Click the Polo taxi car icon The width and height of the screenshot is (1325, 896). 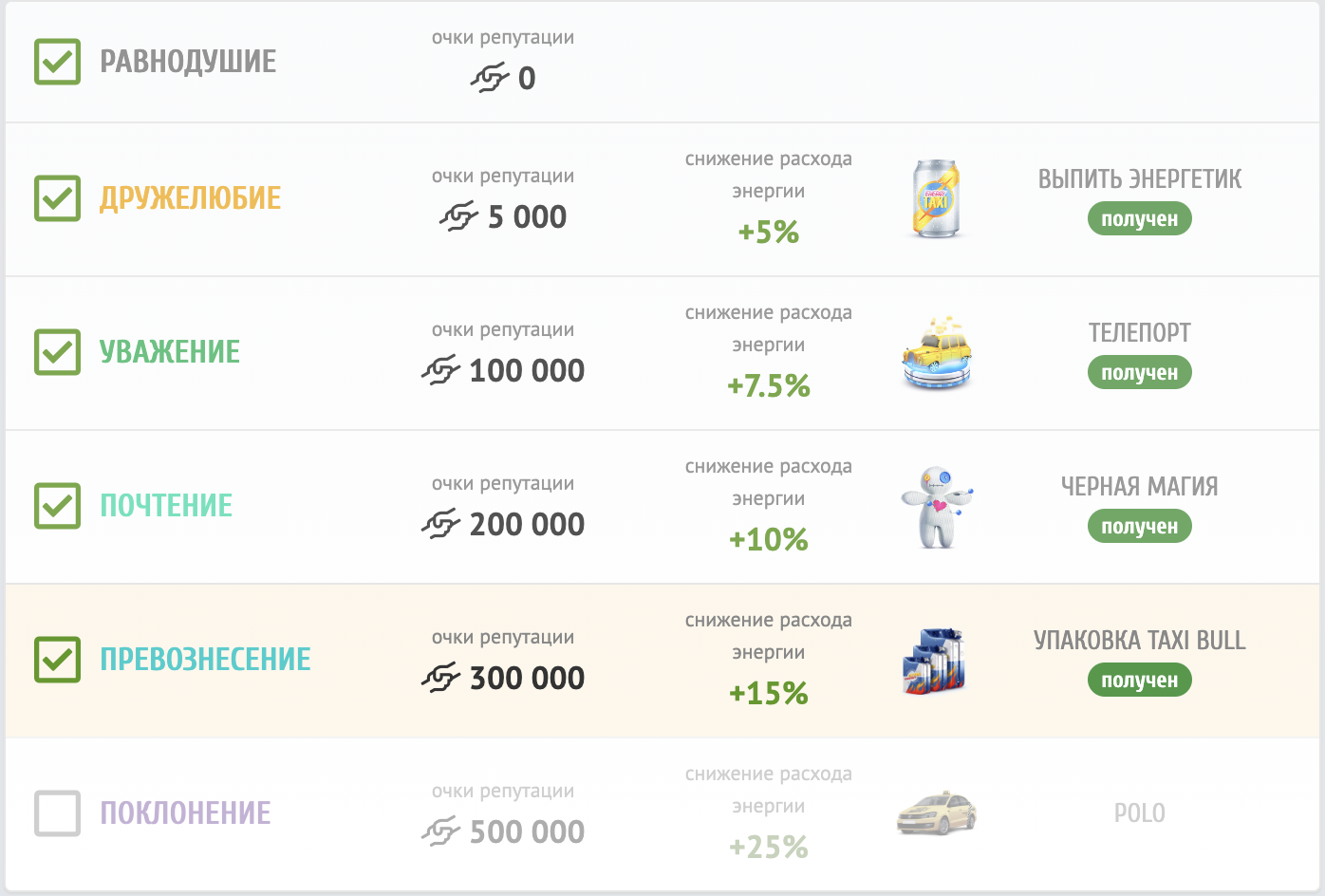[937, 813]
